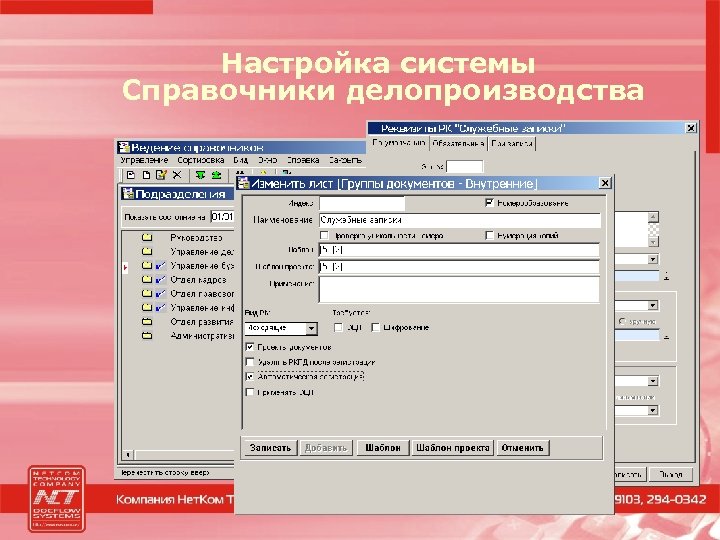Click the blue checkmark next to Управление бух
This screenshot has height=540, width=720.
click(160, 265)
